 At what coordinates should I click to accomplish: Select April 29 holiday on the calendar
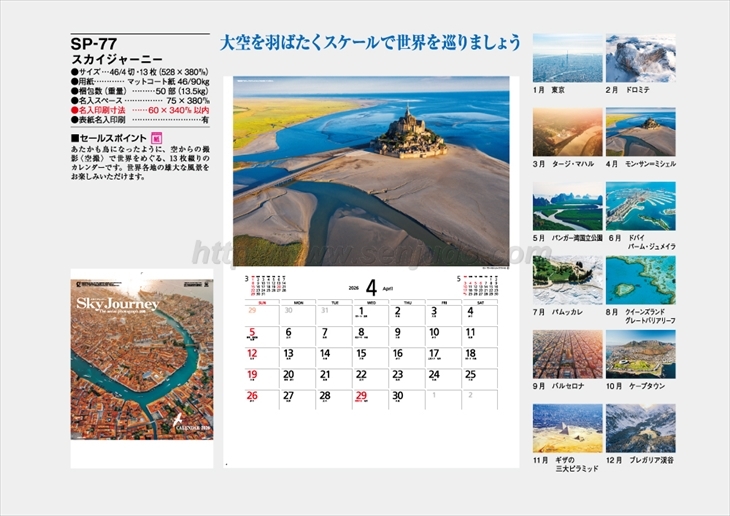(362, 397)
